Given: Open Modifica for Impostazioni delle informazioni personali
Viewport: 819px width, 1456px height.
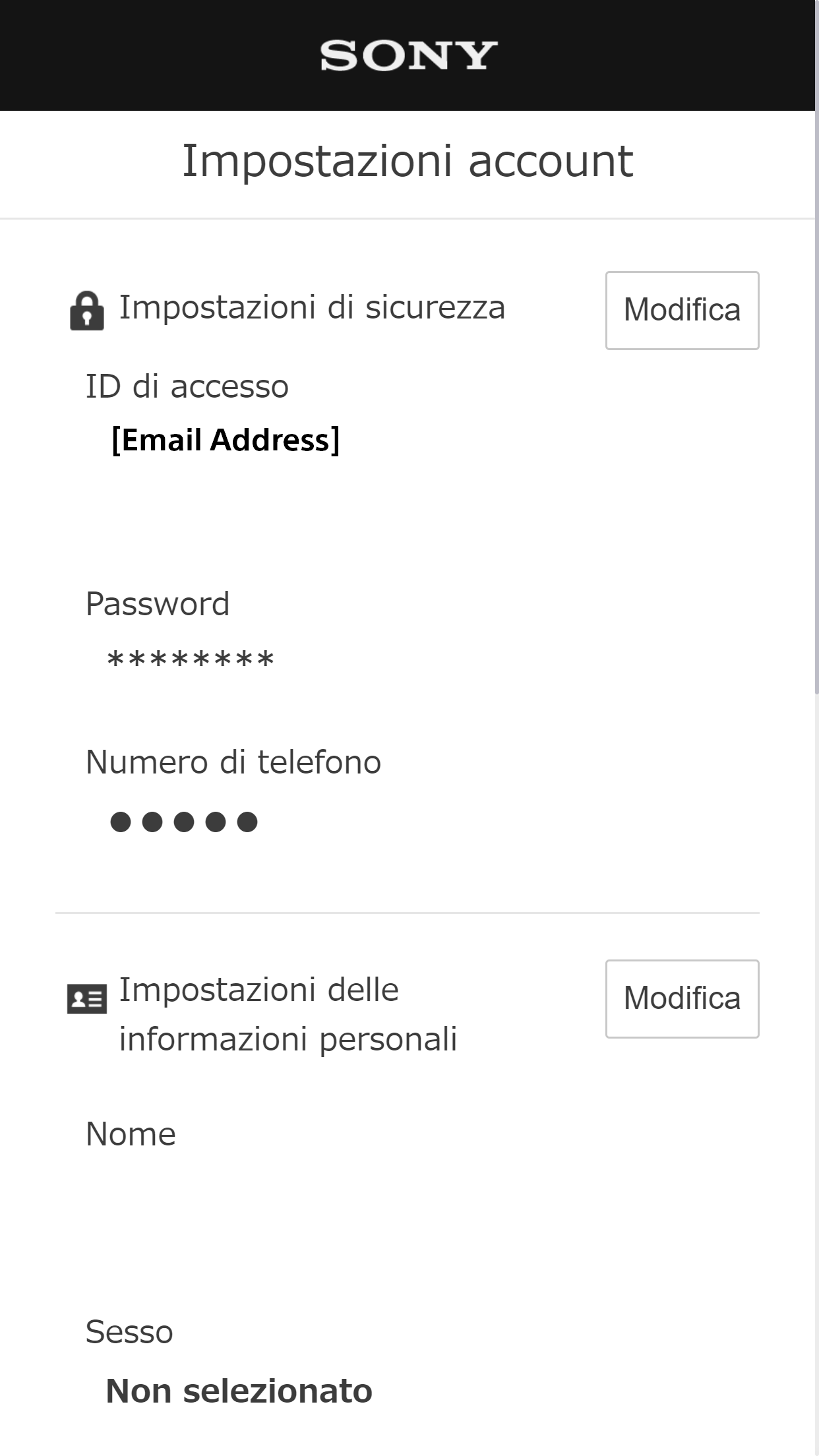Looking at the screenshot, I should [682, 998].
